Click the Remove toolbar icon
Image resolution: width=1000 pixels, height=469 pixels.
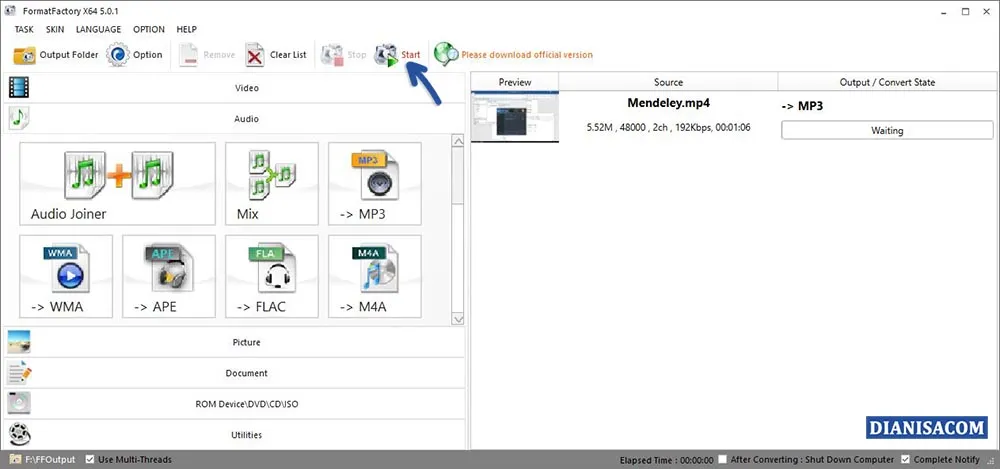(x=189, y=55)
